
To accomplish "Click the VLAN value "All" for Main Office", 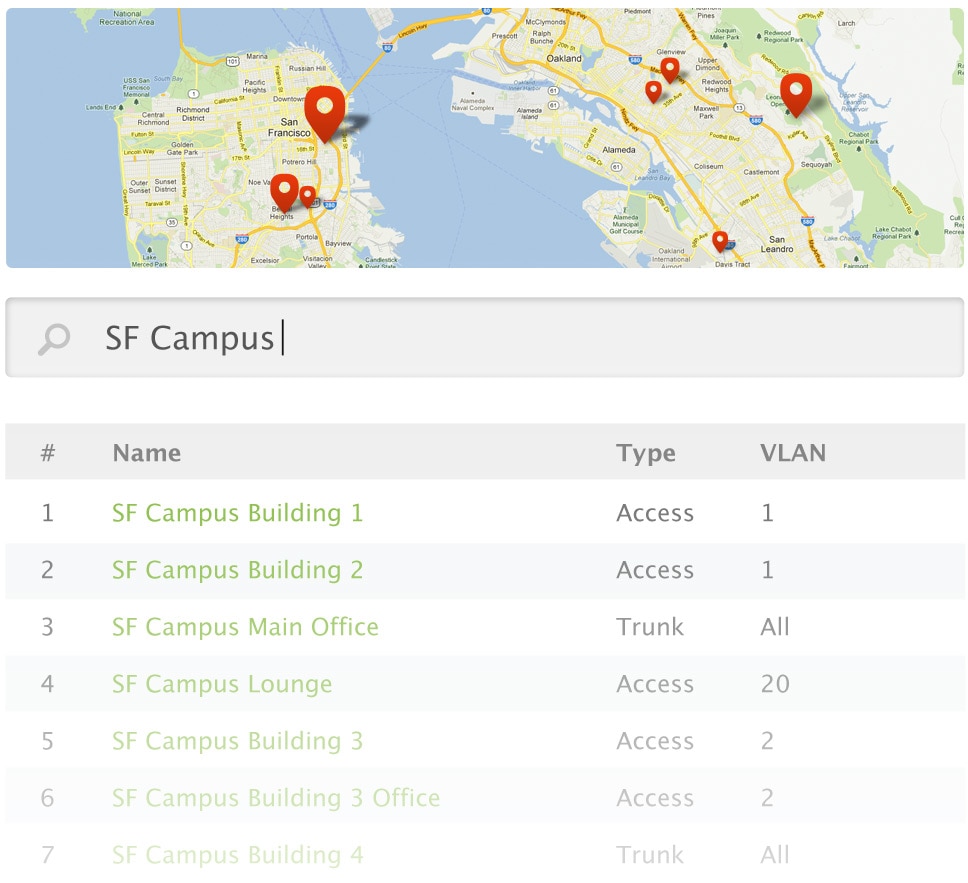I will pyautogui.click(x=775, y=627).
